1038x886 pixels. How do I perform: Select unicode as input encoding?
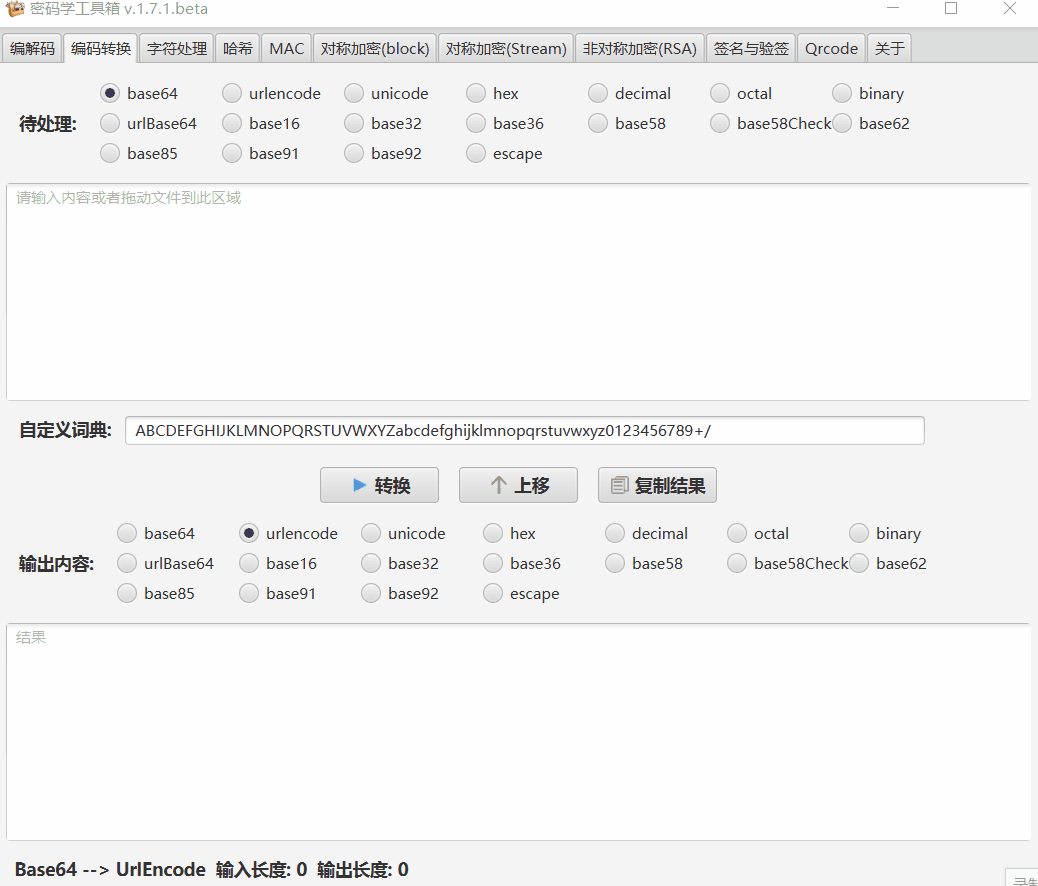click(x=353, y=93)
